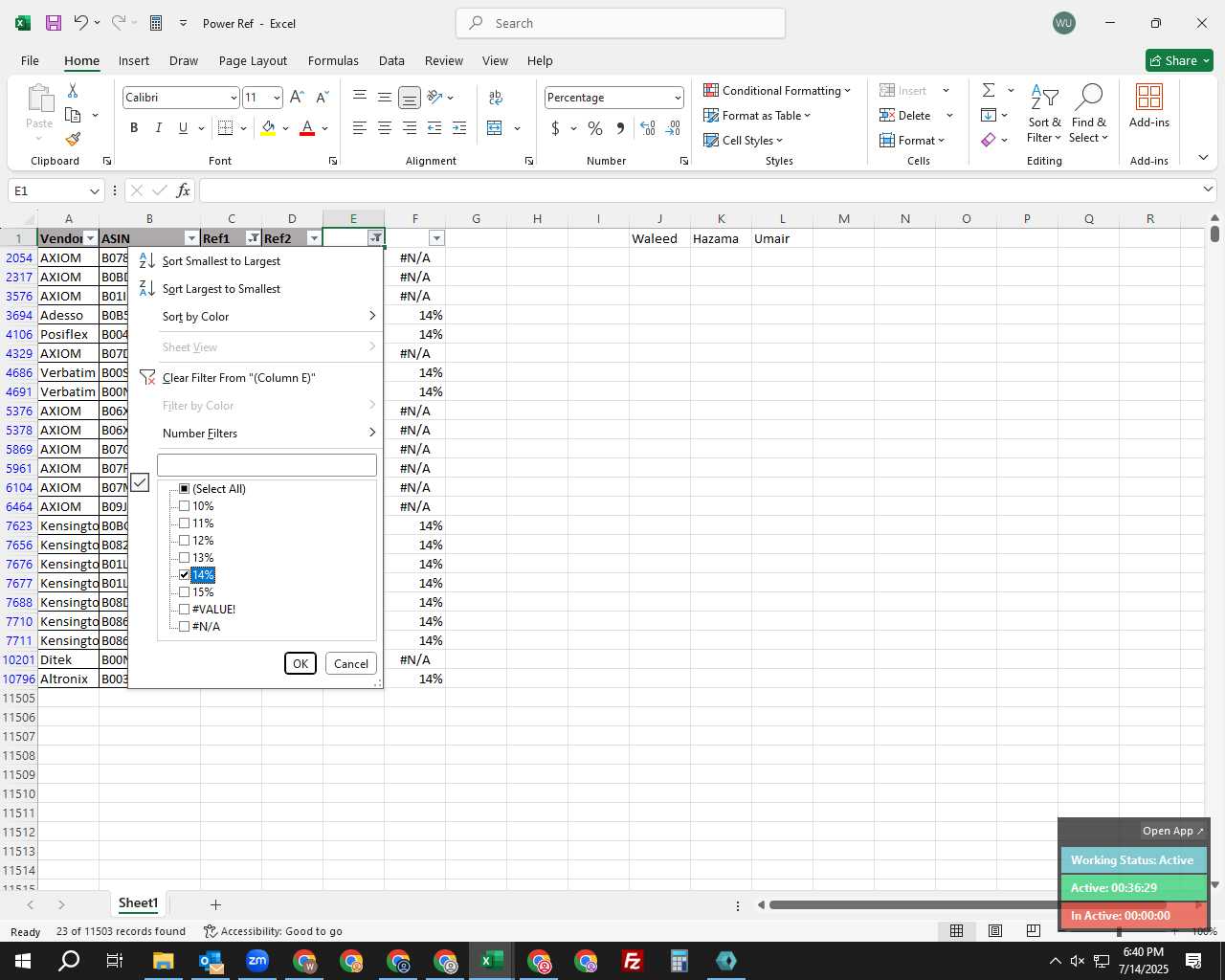Switch to Page Break Preview view icon

pyautogui.click(x=1033, y=930)
